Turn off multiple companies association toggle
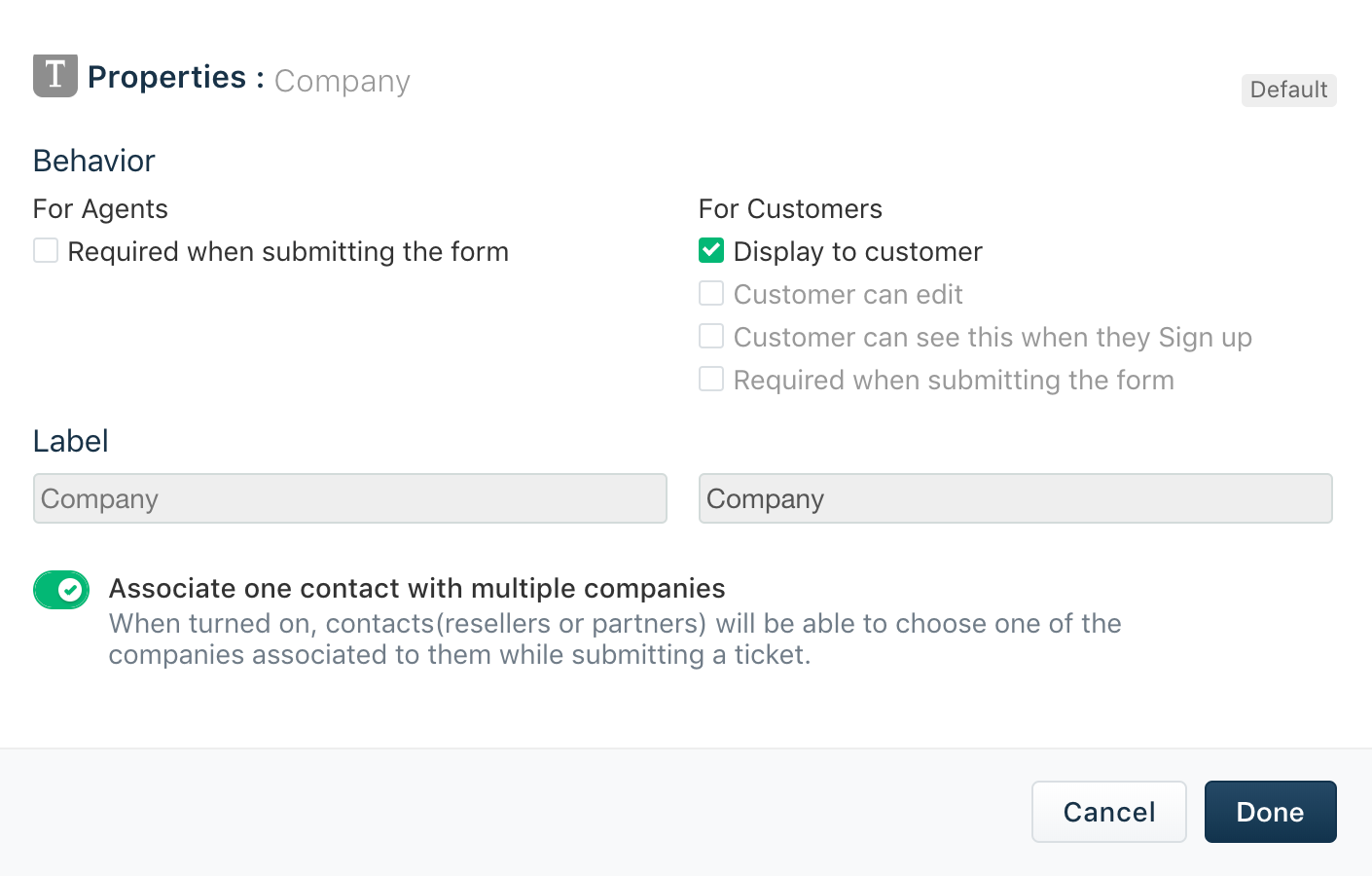Screen dimensions: 1372x876 click(61, 590)
